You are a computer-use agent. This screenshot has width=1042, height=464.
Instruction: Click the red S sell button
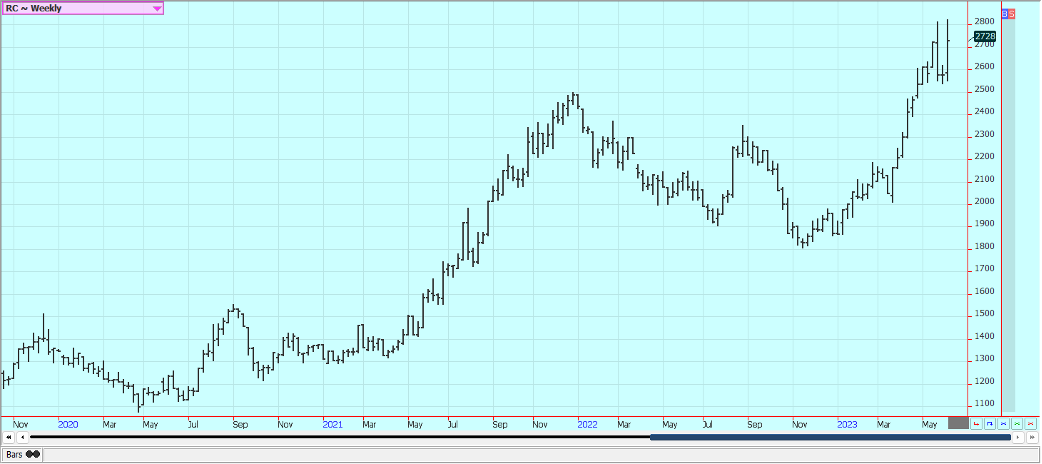1011,13
